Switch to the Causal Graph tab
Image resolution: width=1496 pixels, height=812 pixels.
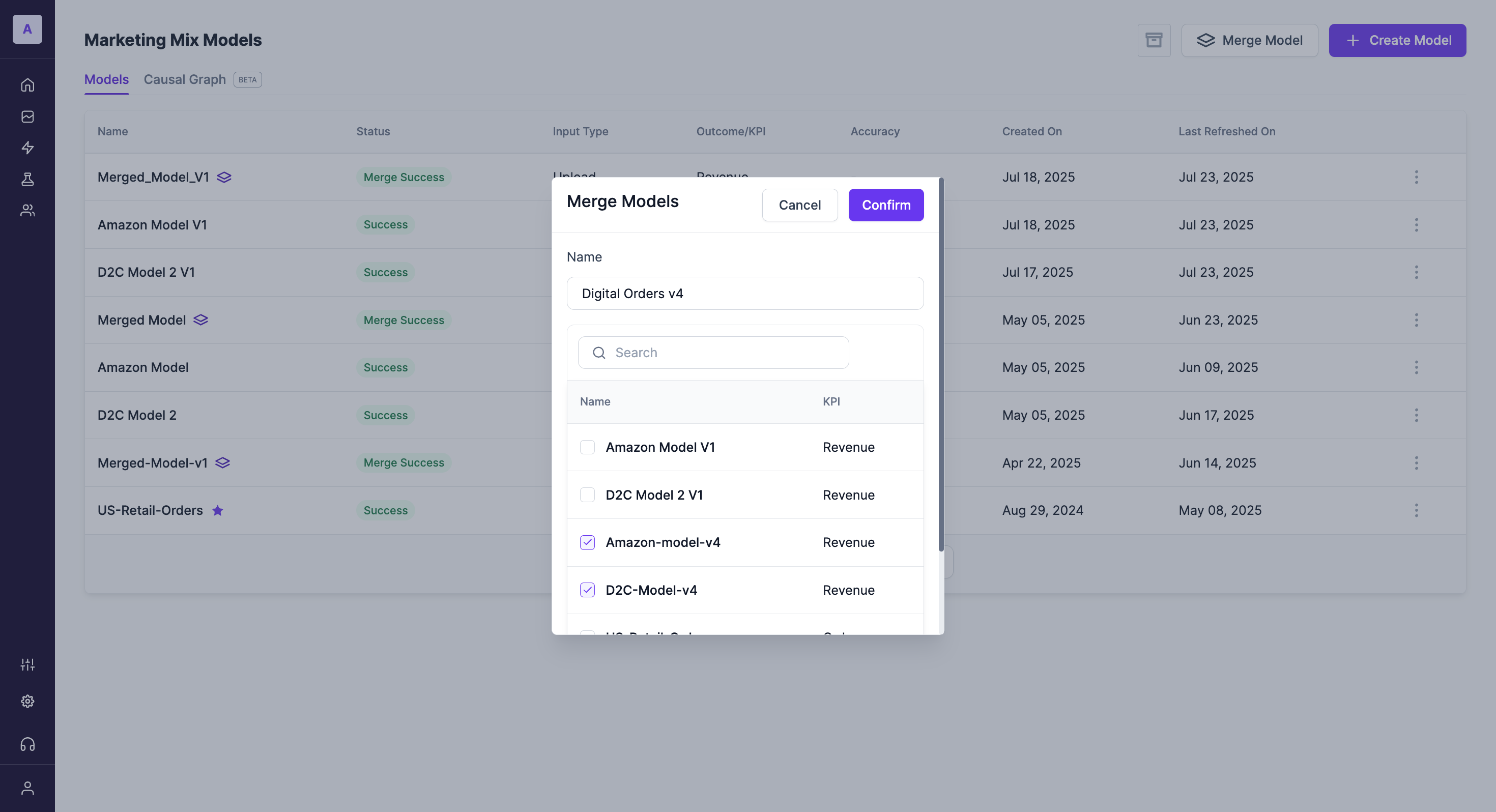pyautogui.click(x=185, y=79)
